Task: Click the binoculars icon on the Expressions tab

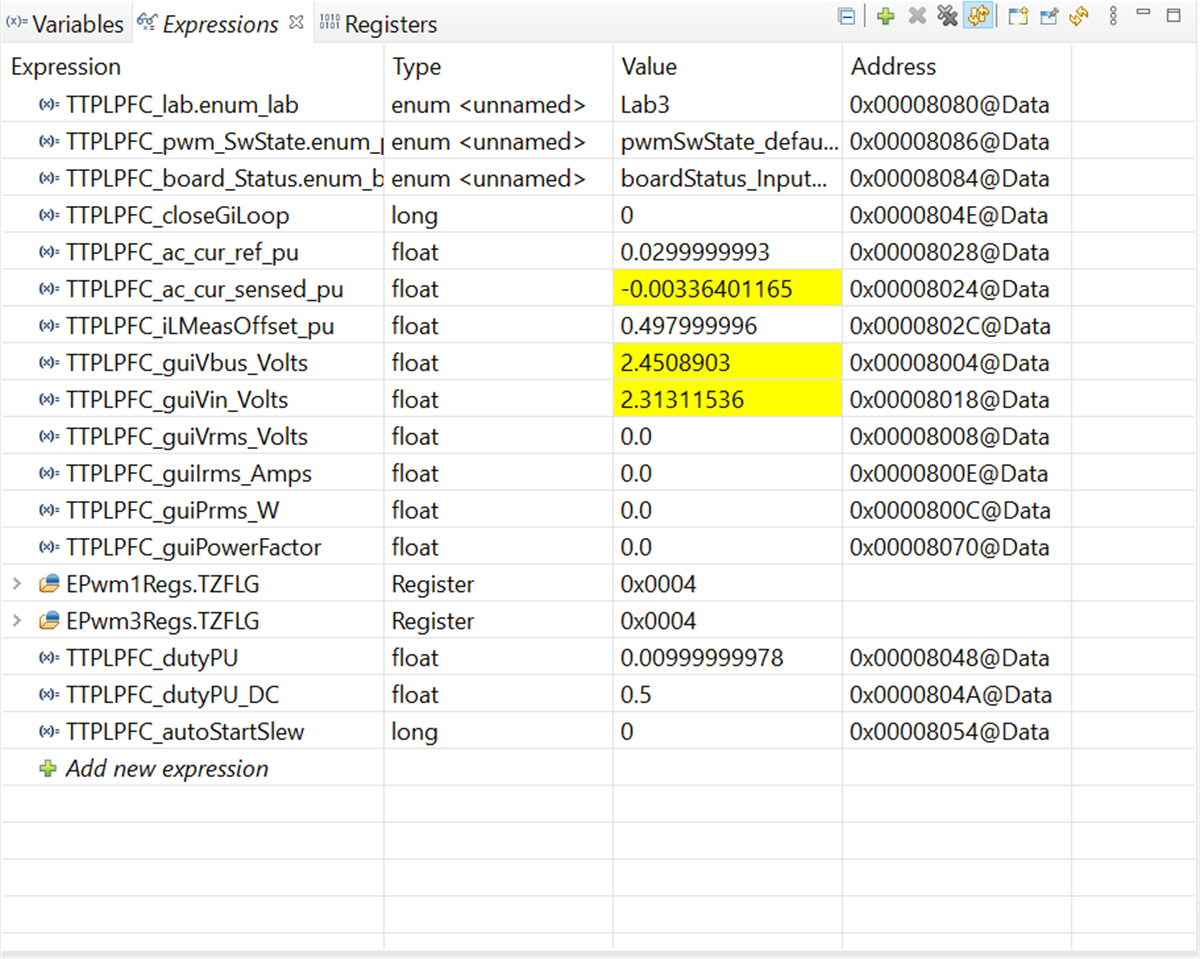Action: 147,22
